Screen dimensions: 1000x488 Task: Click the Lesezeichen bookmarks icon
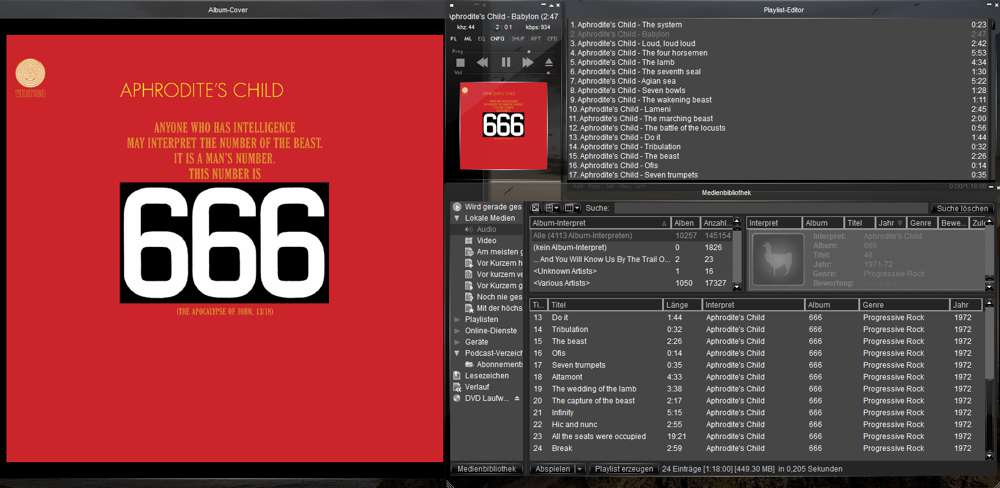coord(457,376)
